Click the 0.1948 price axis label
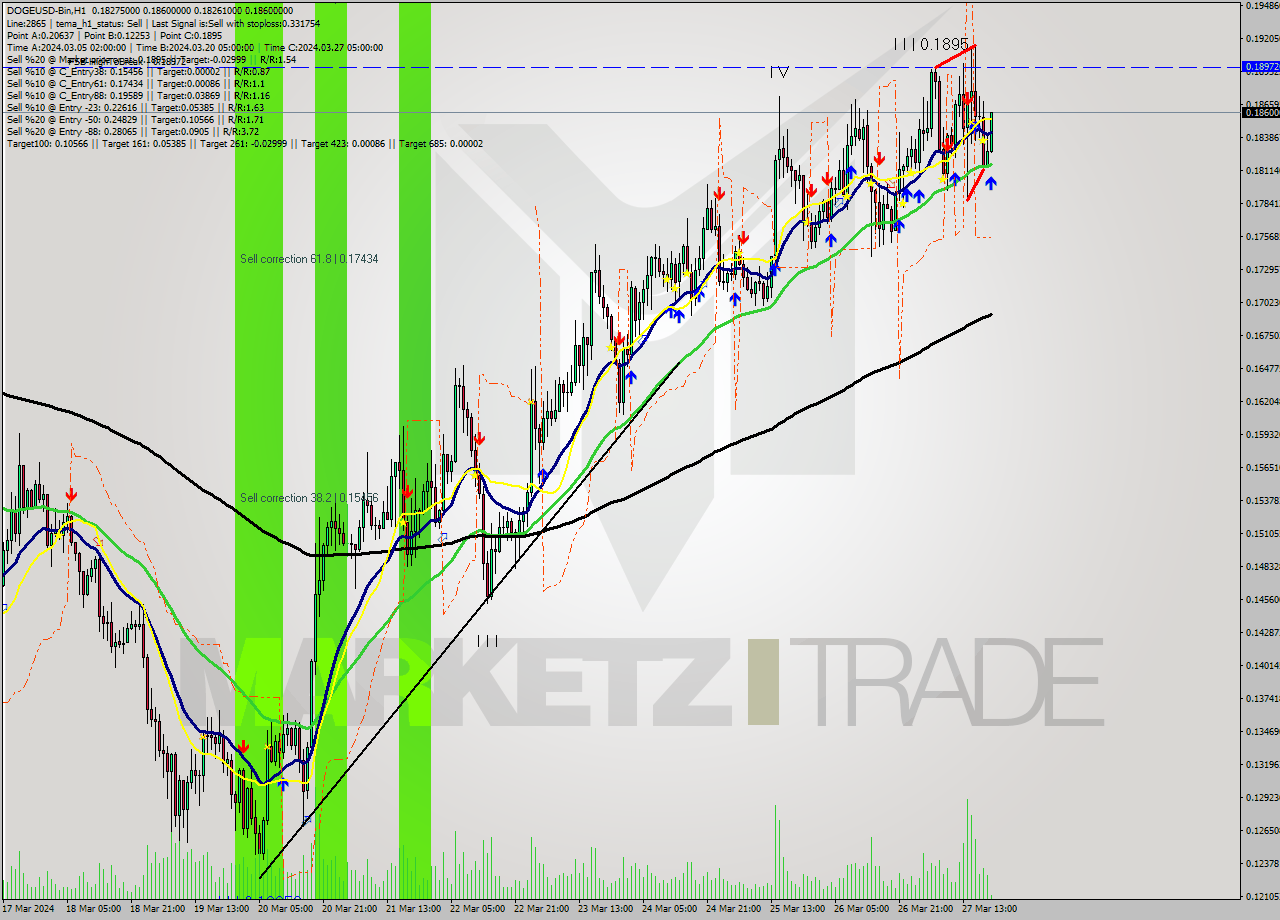 point(1262,6)
